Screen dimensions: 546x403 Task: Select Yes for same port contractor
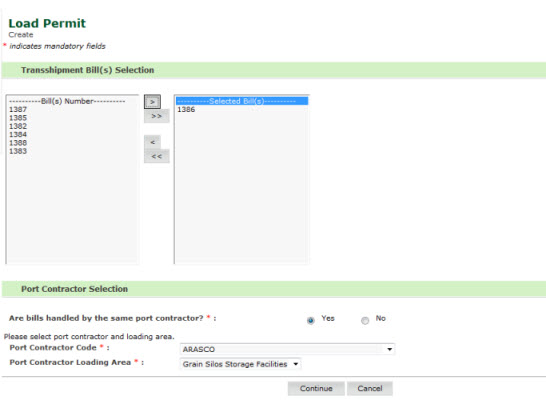(x=311, y=320)
